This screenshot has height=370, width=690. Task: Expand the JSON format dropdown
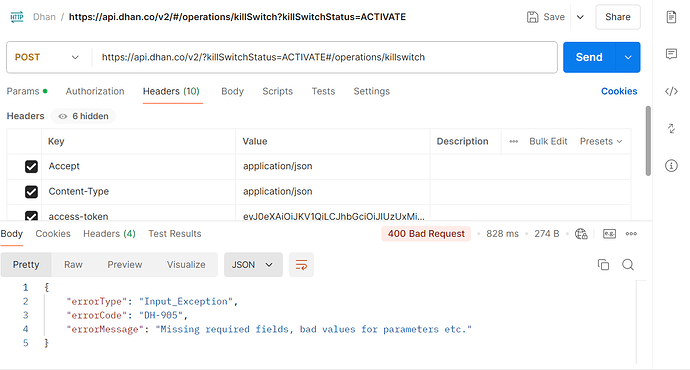coord(253,265)
